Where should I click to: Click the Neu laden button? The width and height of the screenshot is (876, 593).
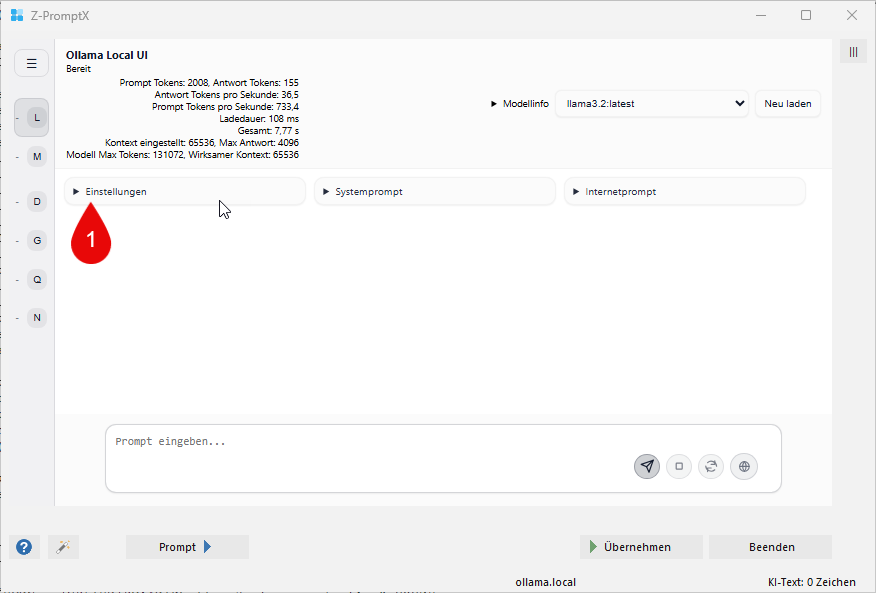pos(787,103)
